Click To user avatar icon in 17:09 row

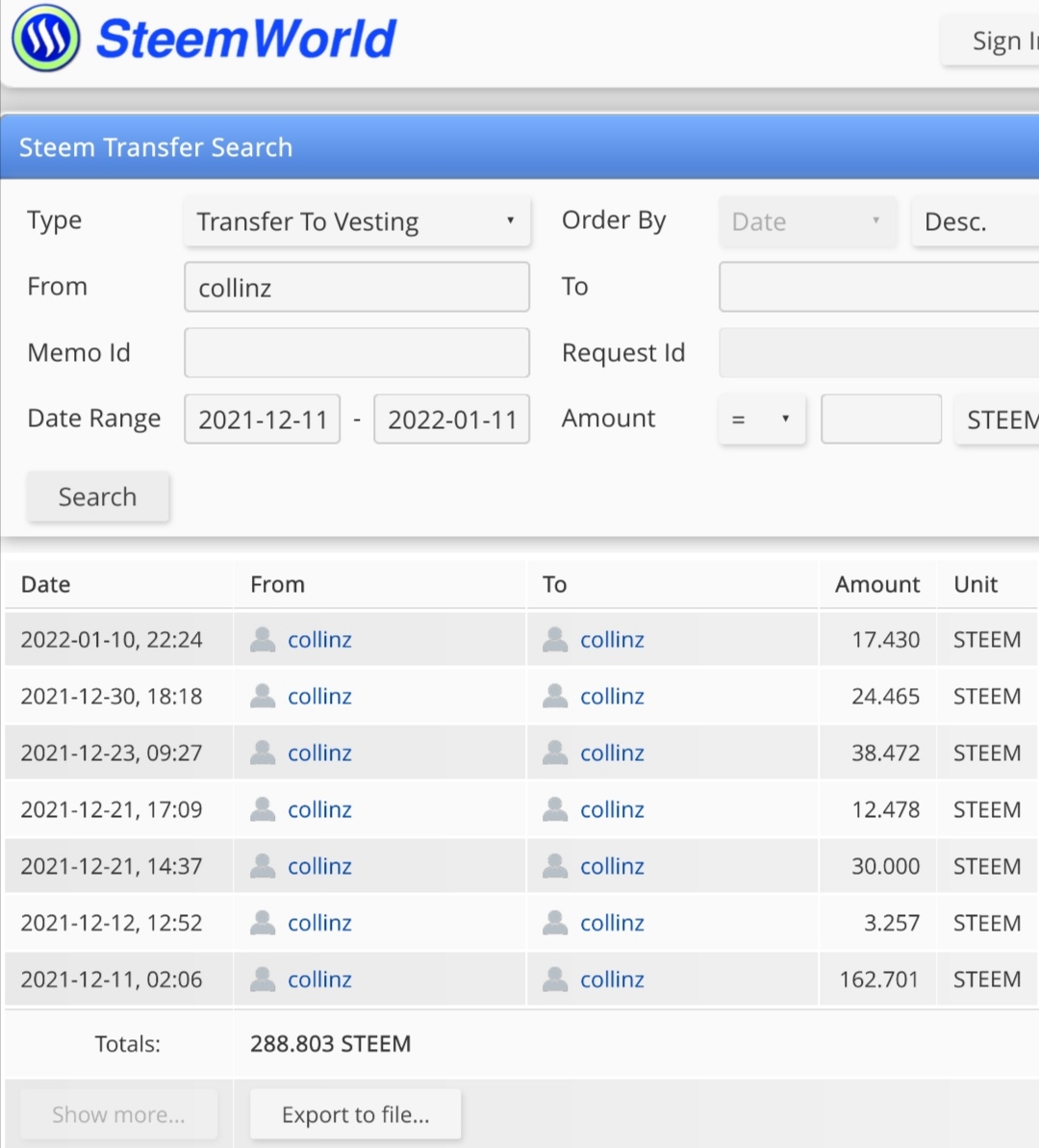(x=556, y=809)
